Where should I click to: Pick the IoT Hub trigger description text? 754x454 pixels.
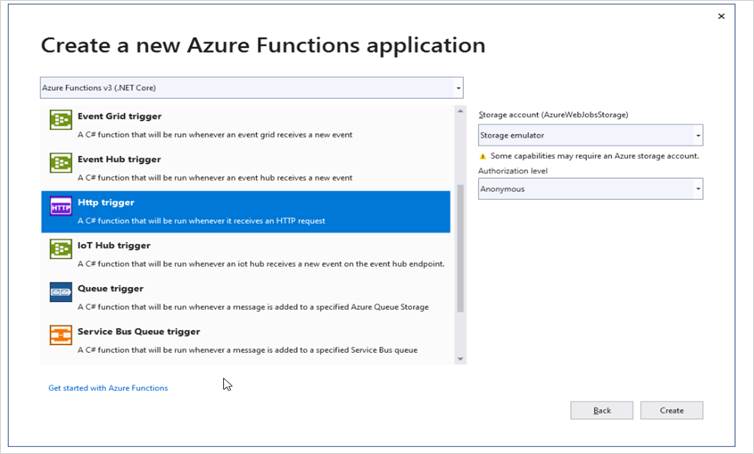[260, 264]
